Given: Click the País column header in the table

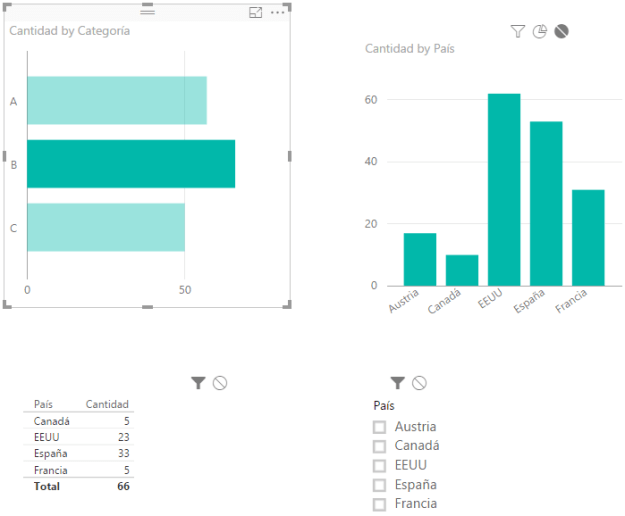Looking at the screenshot, I should coord(43,404).
